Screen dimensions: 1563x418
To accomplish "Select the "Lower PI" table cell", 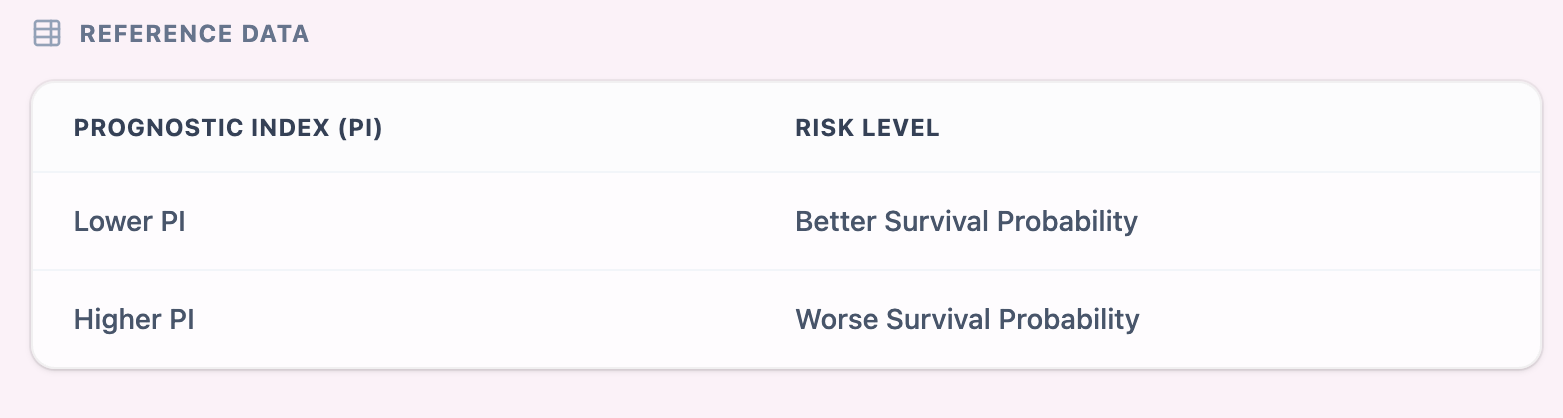I will pyautogui.click(x=130, y=221).
